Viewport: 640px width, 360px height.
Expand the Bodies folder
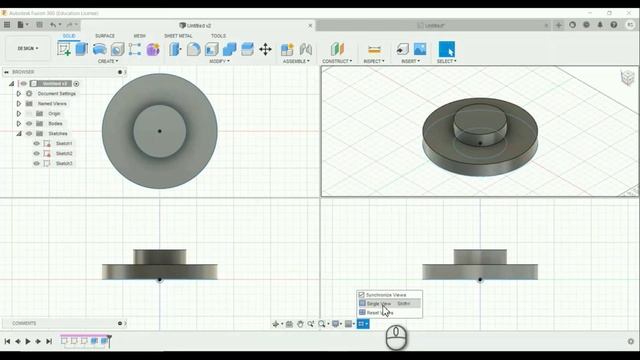click(18, 123)
